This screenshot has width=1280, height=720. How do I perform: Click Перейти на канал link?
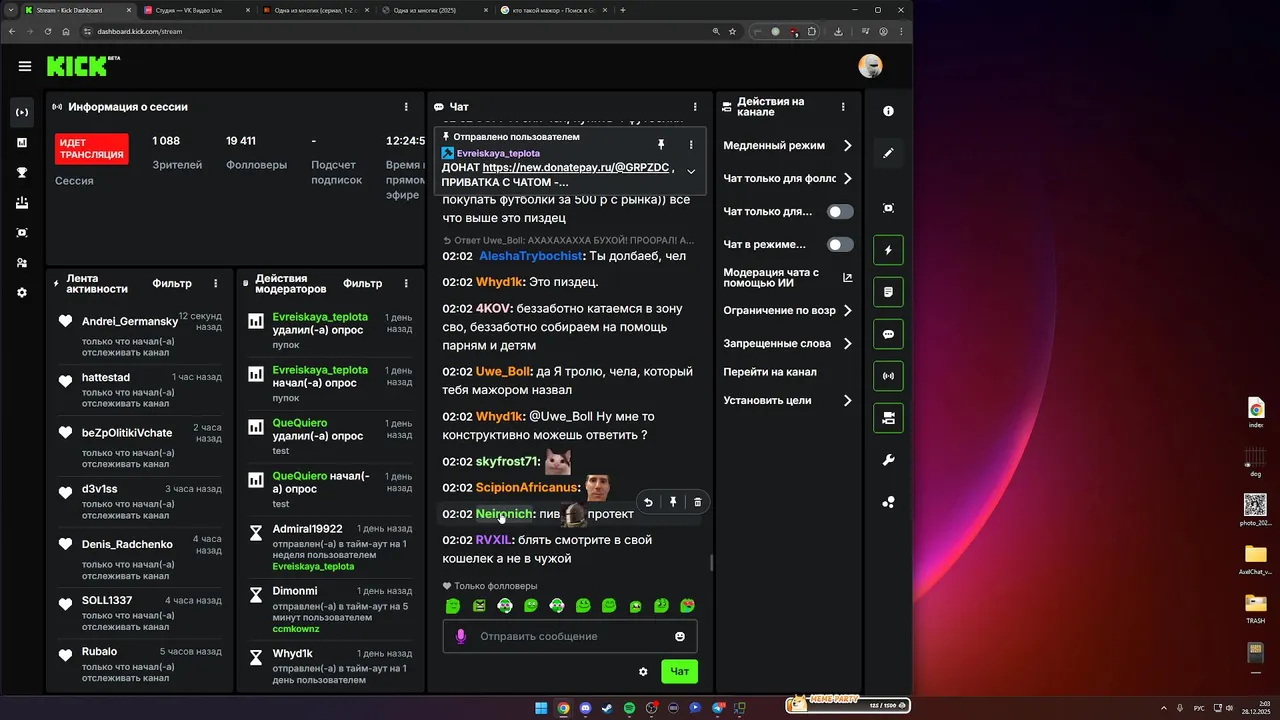pyautogui.click(x=770, y=372)
